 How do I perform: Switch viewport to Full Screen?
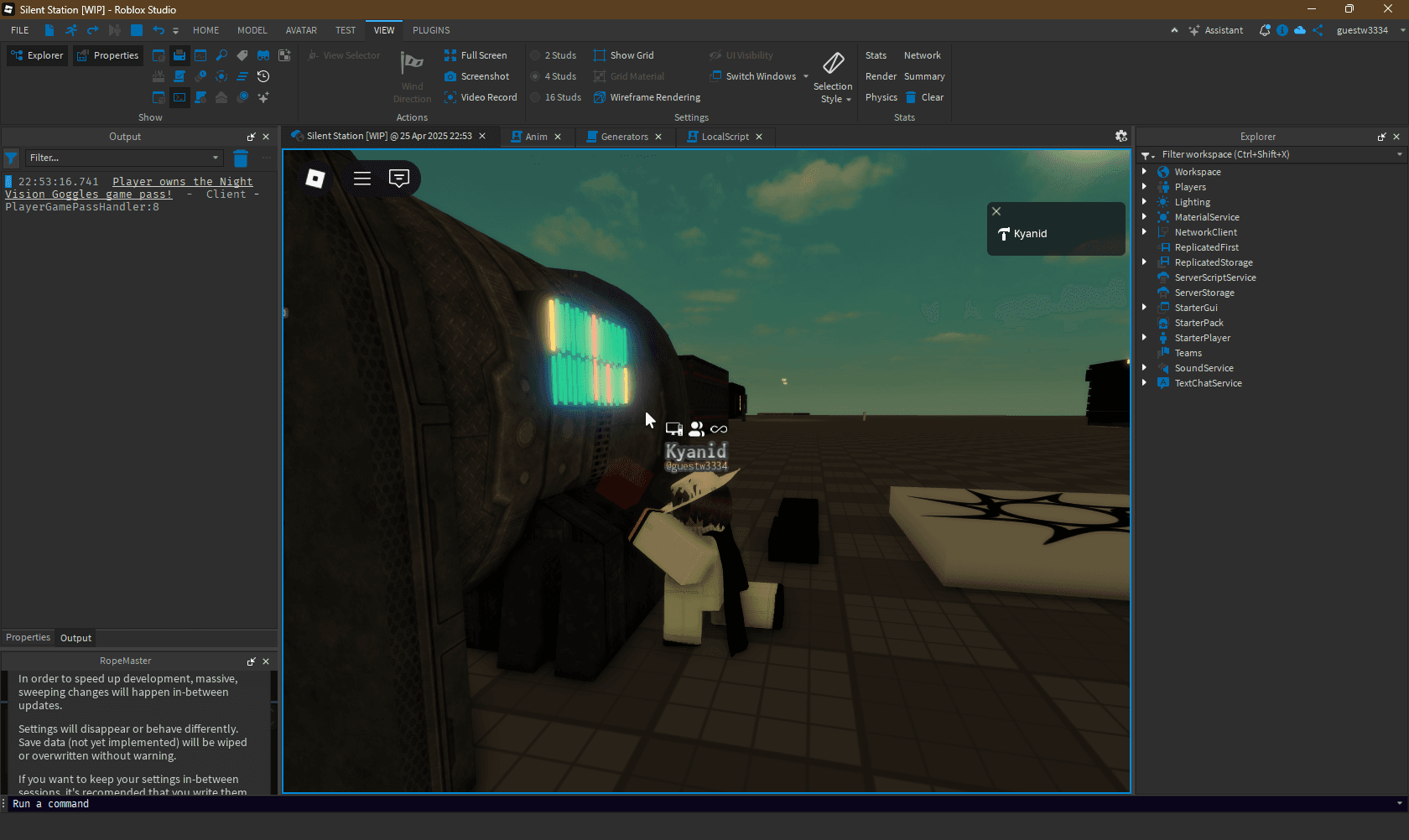476,55
